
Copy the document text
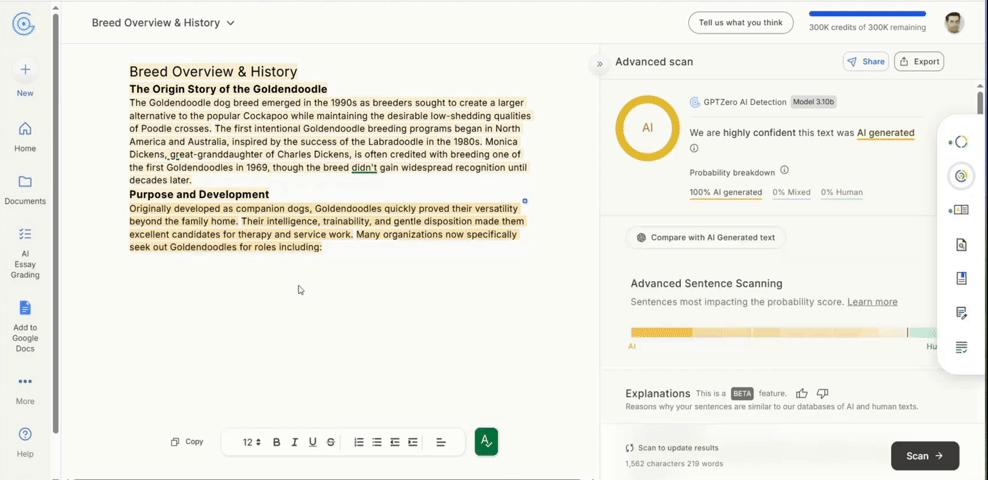187,442
